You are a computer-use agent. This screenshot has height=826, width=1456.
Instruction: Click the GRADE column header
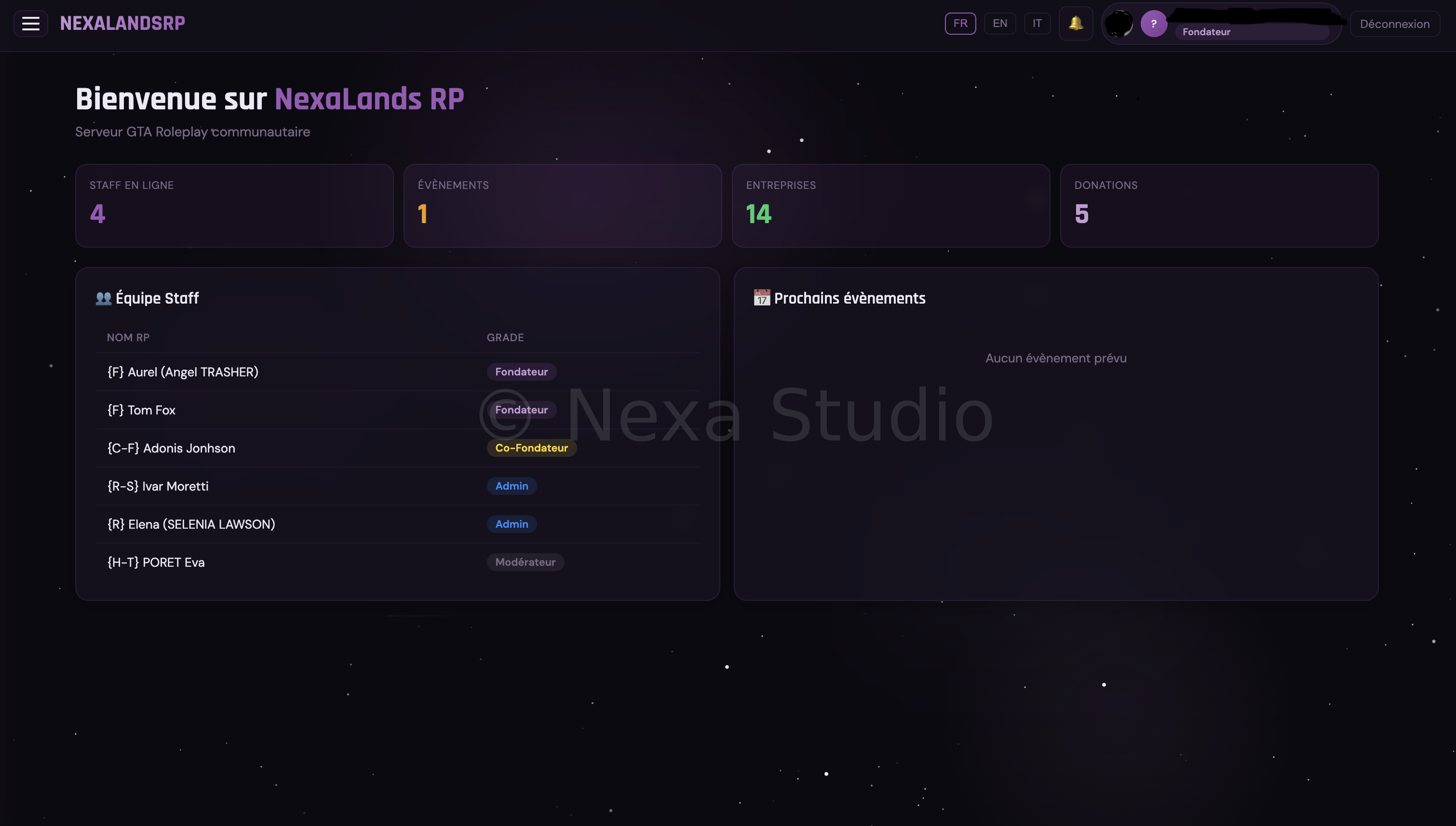505,337
